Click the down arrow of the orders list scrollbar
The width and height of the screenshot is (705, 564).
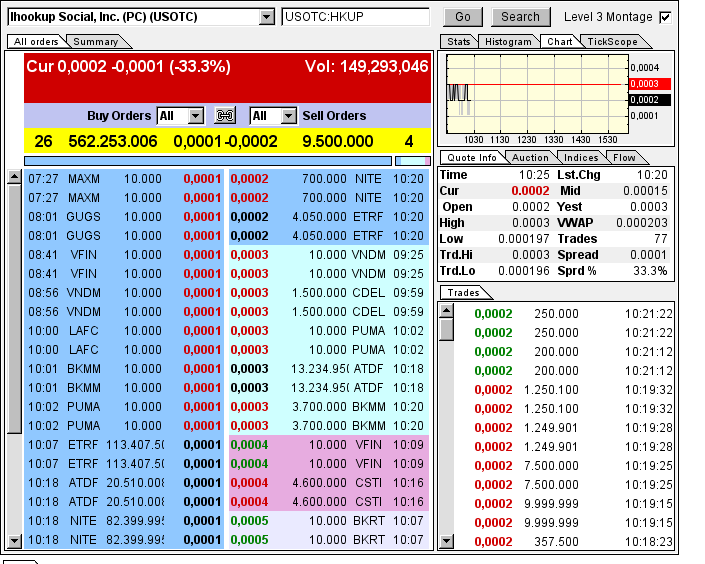(14, 541)
